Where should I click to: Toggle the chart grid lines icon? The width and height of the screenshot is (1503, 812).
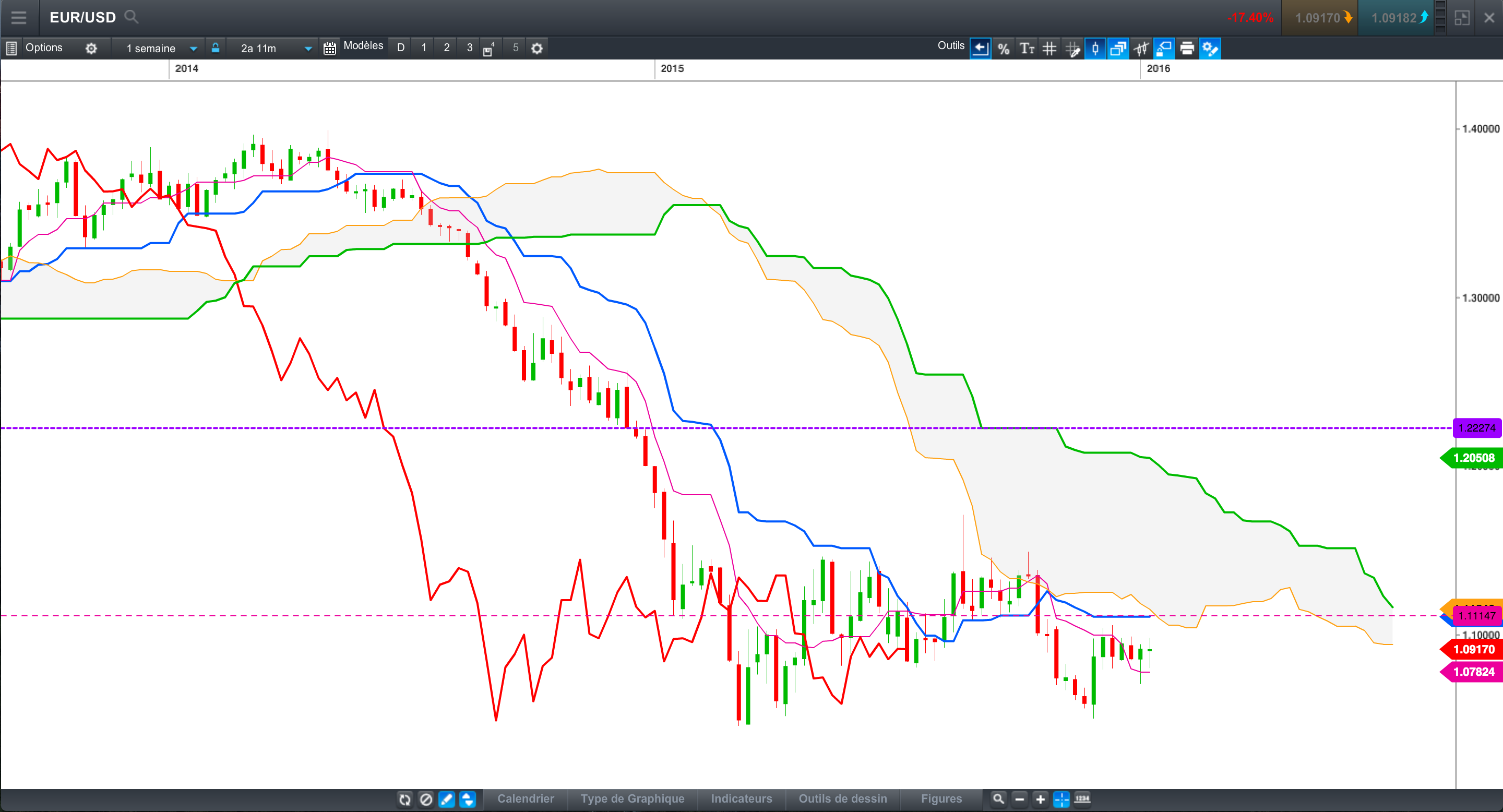click(1049, 49)
